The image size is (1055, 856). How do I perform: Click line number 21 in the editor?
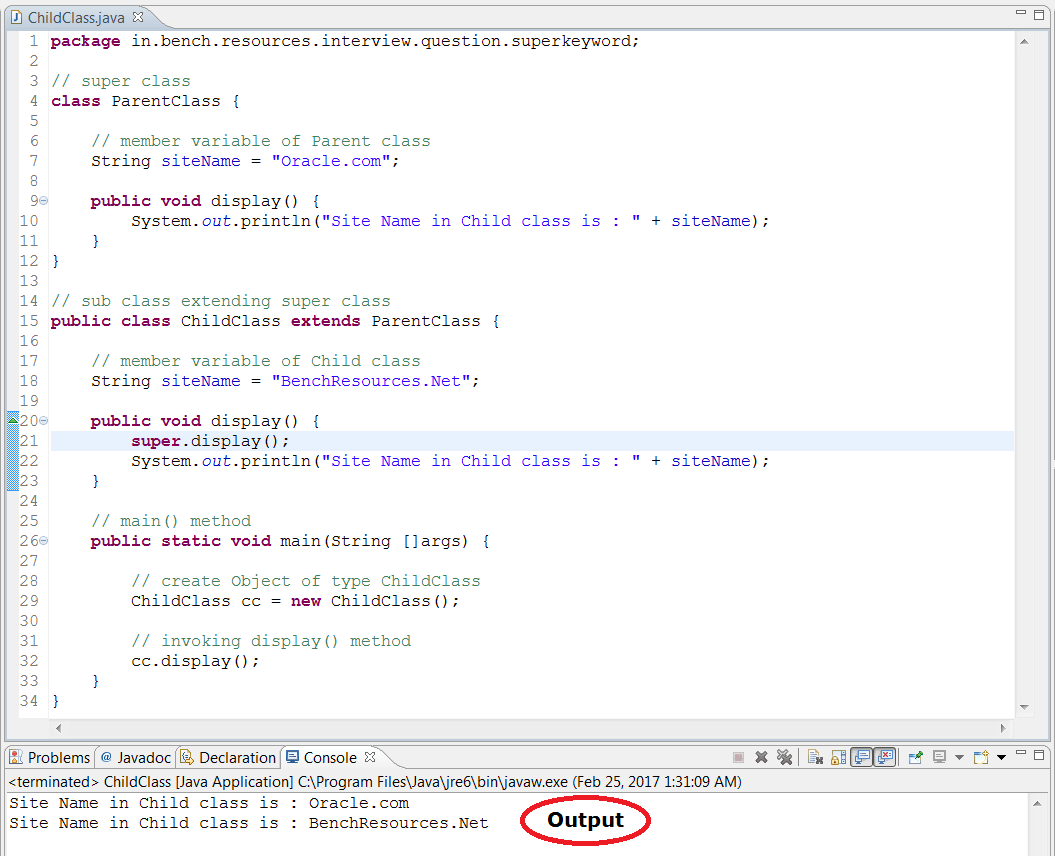click(29, 441)
